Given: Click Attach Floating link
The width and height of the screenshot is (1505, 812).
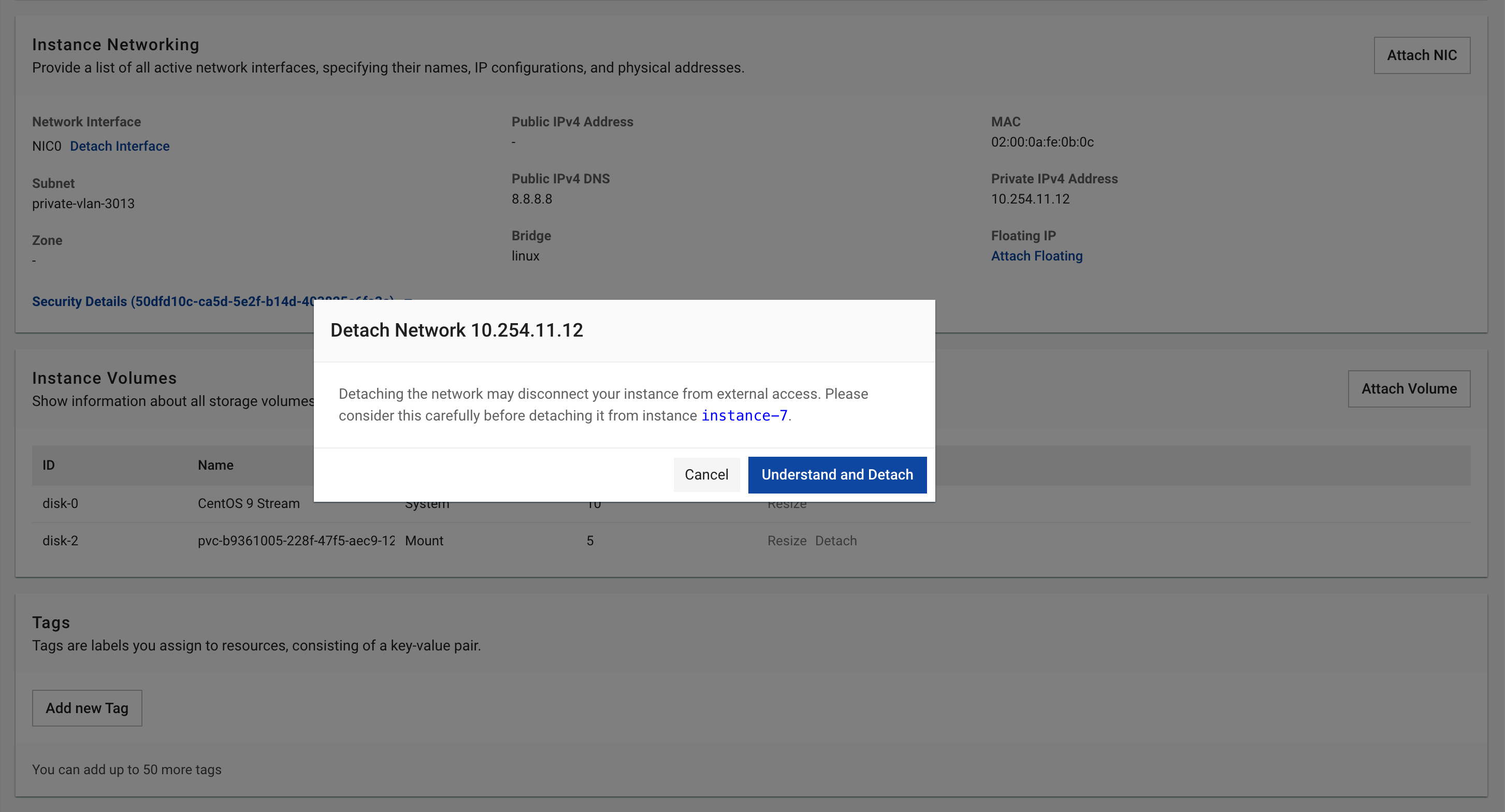Looking at the screenshot, I should [1036, 256].
